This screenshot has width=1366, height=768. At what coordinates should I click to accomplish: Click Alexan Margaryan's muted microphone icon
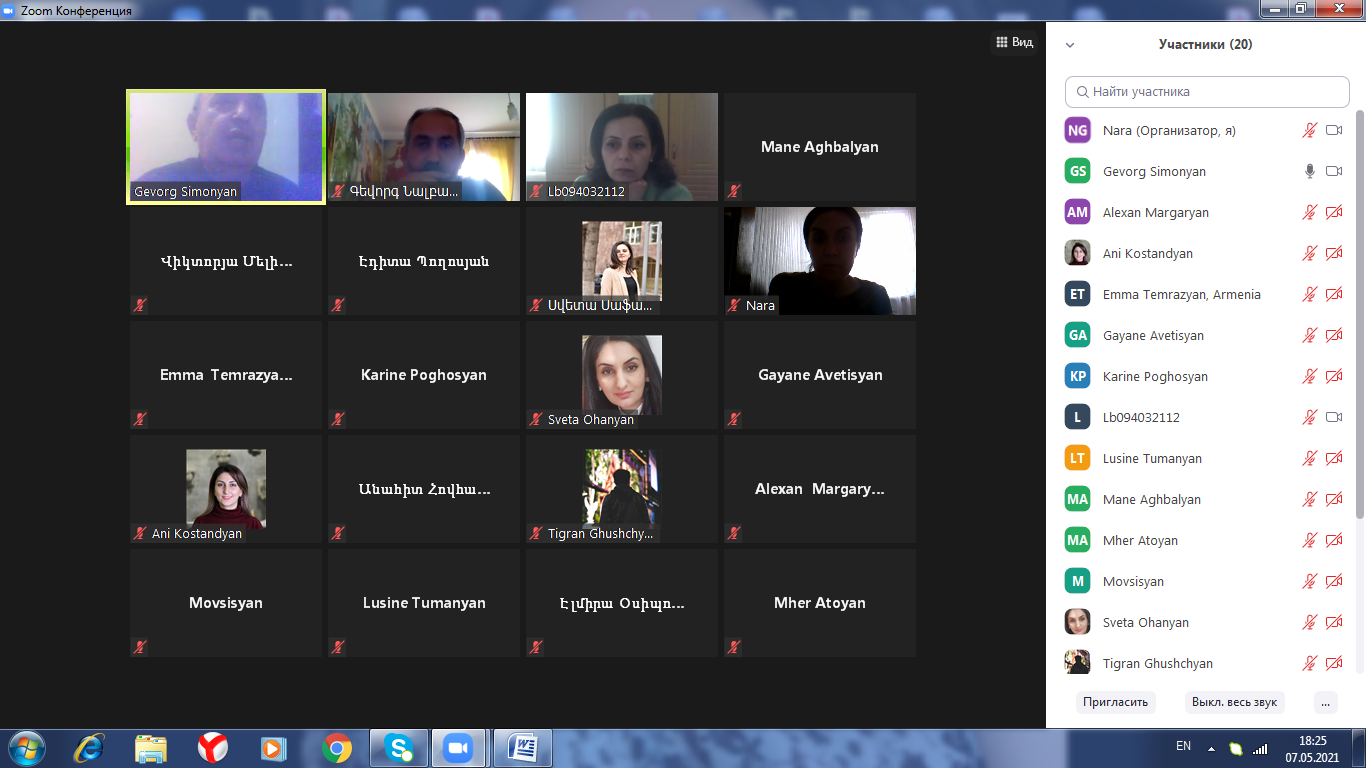click(1309, 212)
